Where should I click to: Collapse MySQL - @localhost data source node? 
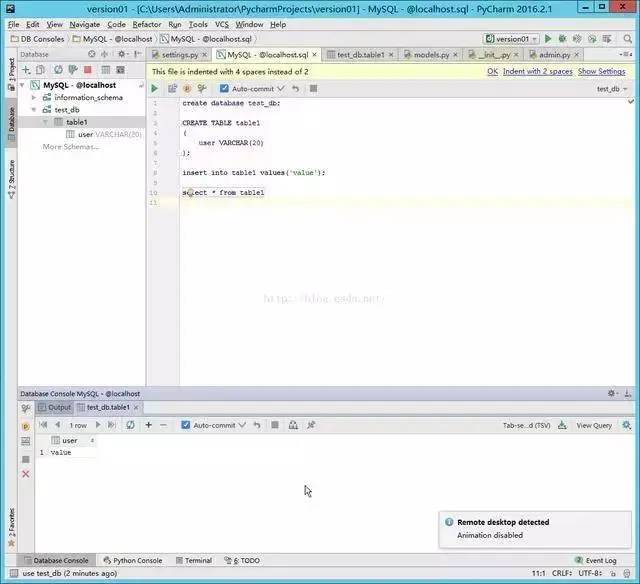(x=22, y=85)
